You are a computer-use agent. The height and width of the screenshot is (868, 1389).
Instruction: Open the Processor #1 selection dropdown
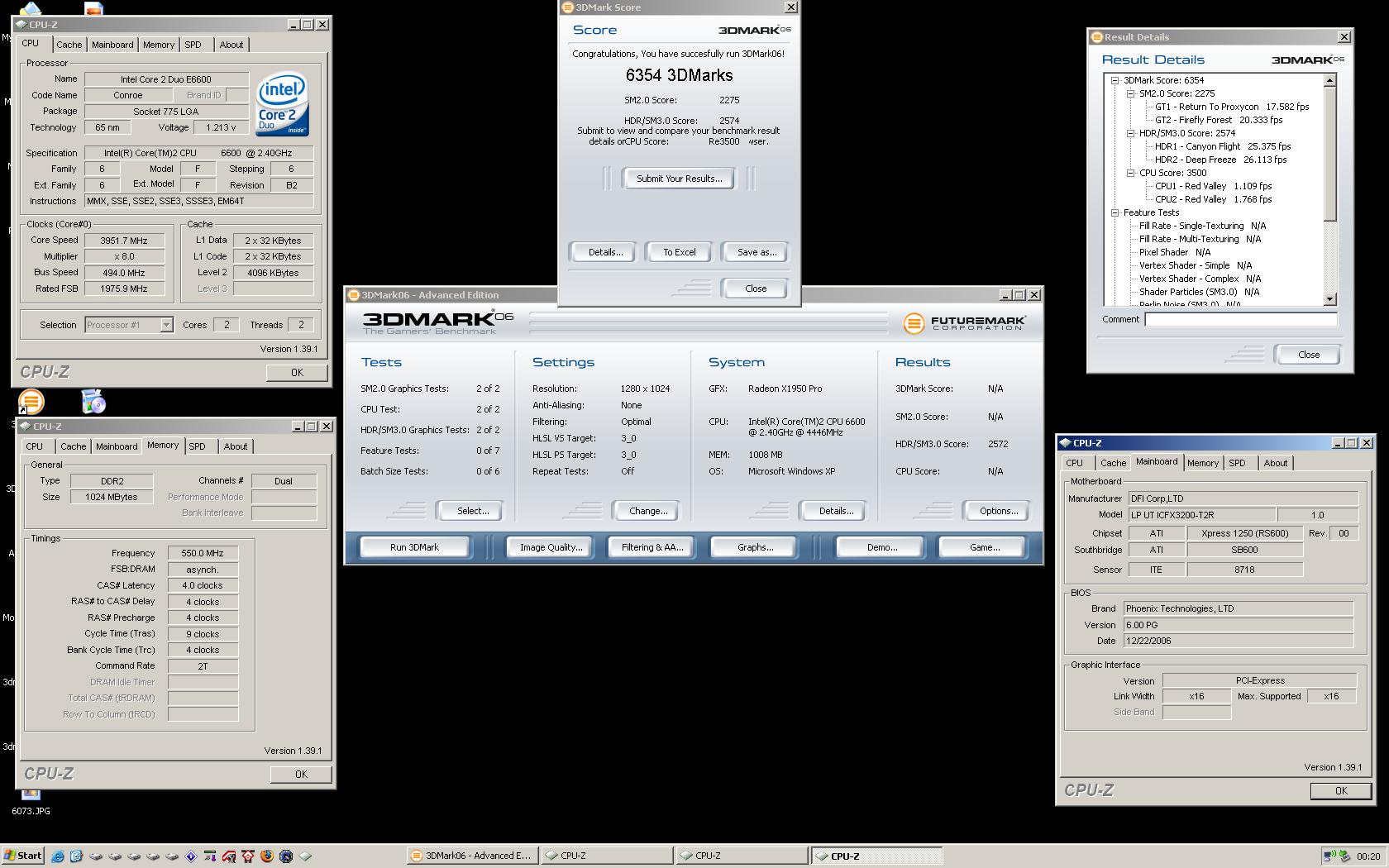pyautogui.click(x=166, y=325)
